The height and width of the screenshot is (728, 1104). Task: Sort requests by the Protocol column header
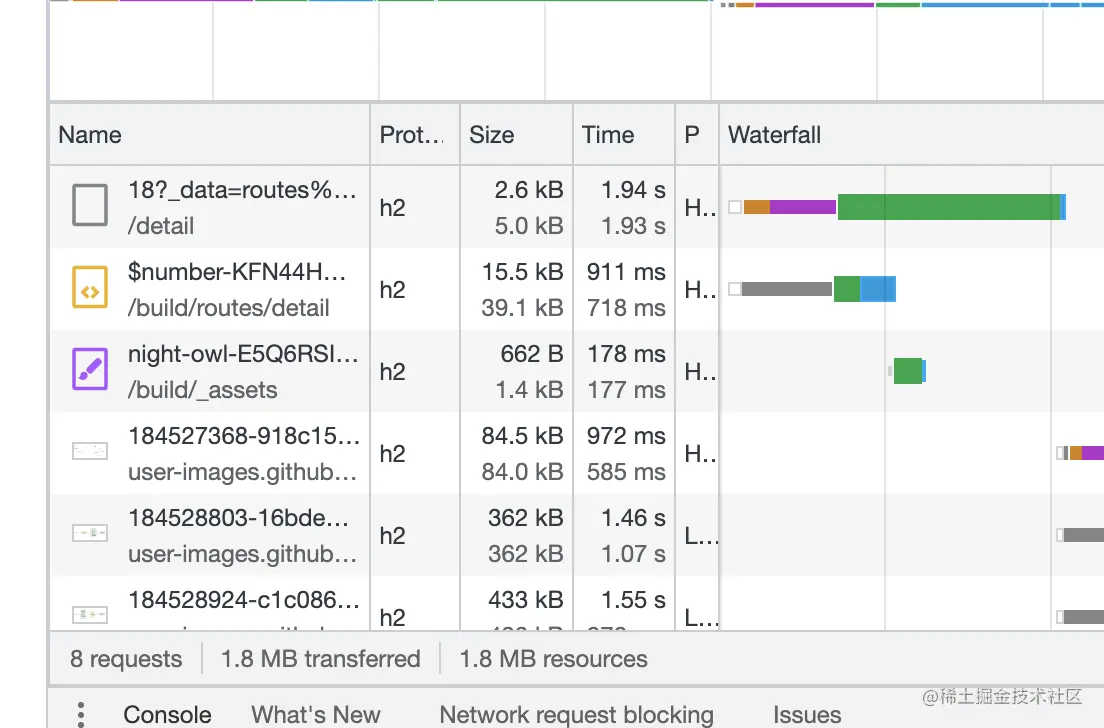click(411, 135)
